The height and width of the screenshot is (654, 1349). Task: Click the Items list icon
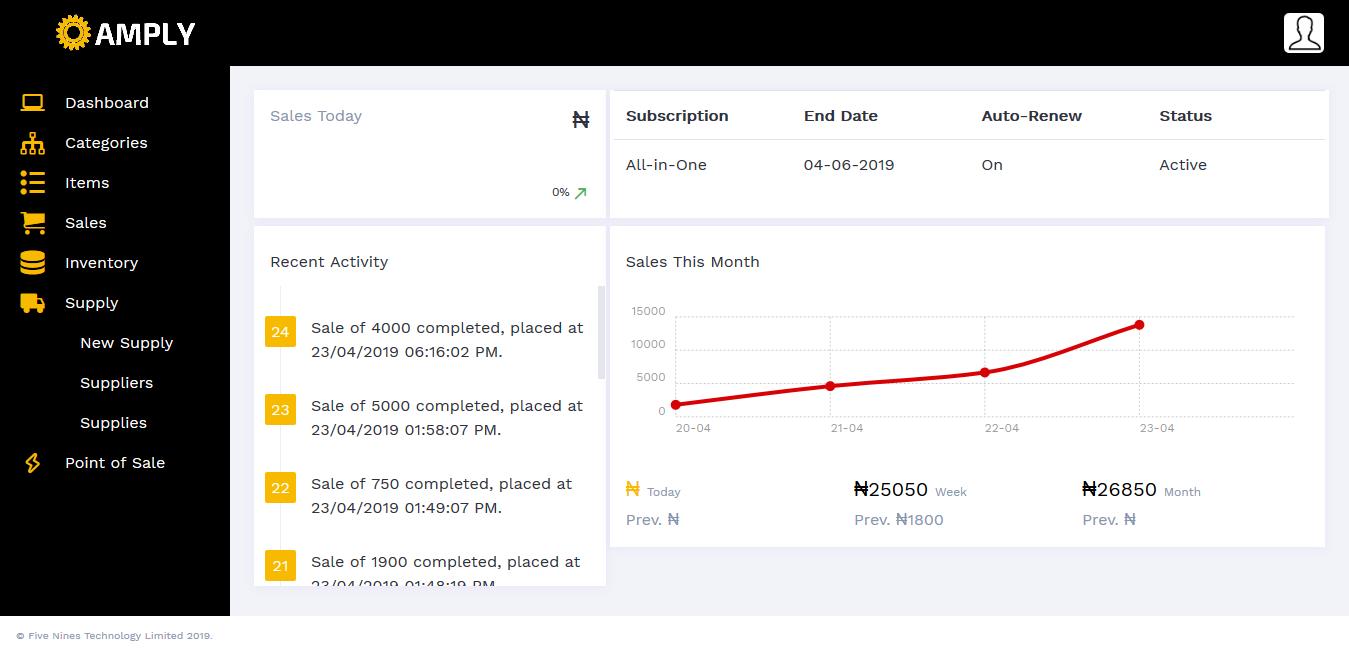coord(33,183)
